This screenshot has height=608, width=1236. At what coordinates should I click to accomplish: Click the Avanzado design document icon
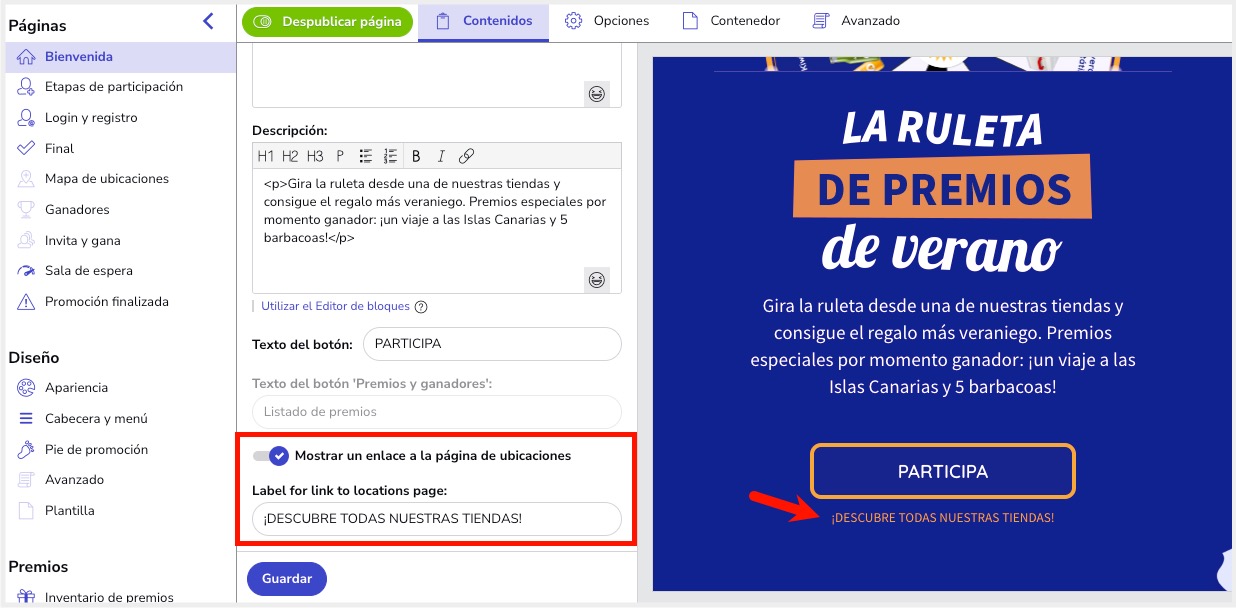(x=26, y=480)
